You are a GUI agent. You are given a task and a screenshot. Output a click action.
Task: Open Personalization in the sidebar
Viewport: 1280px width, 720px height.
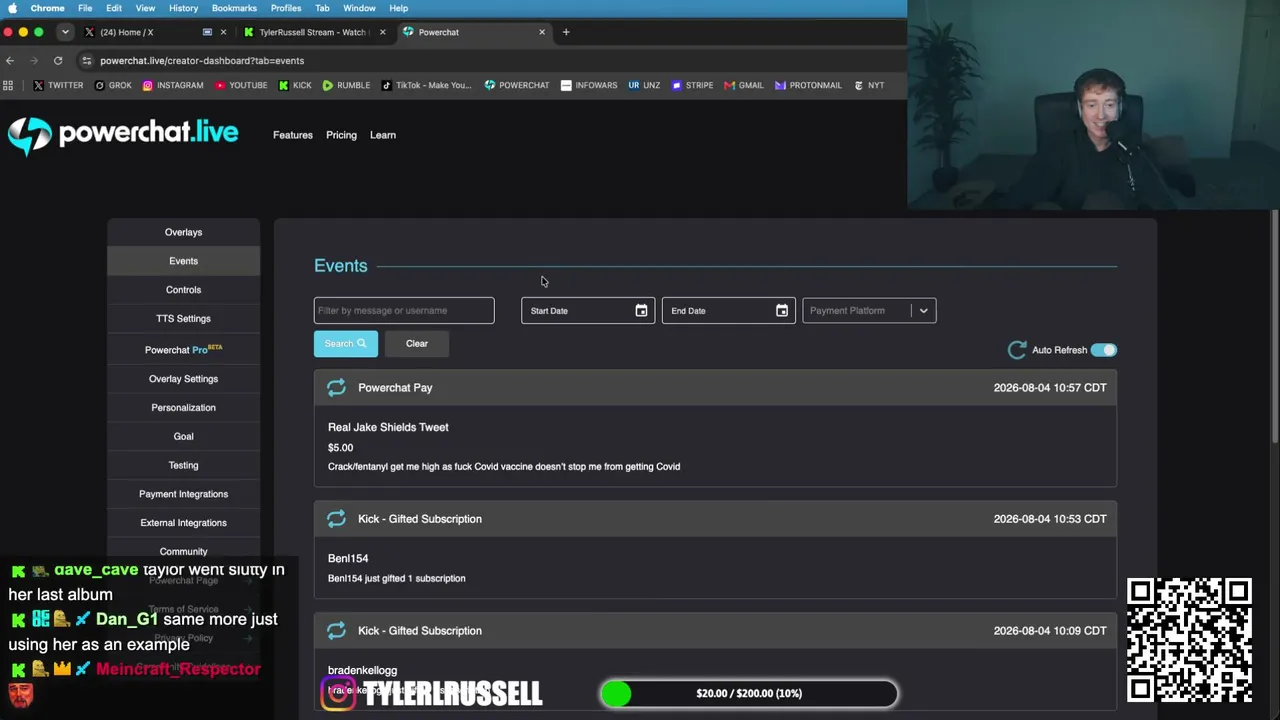tap(183, 408)
